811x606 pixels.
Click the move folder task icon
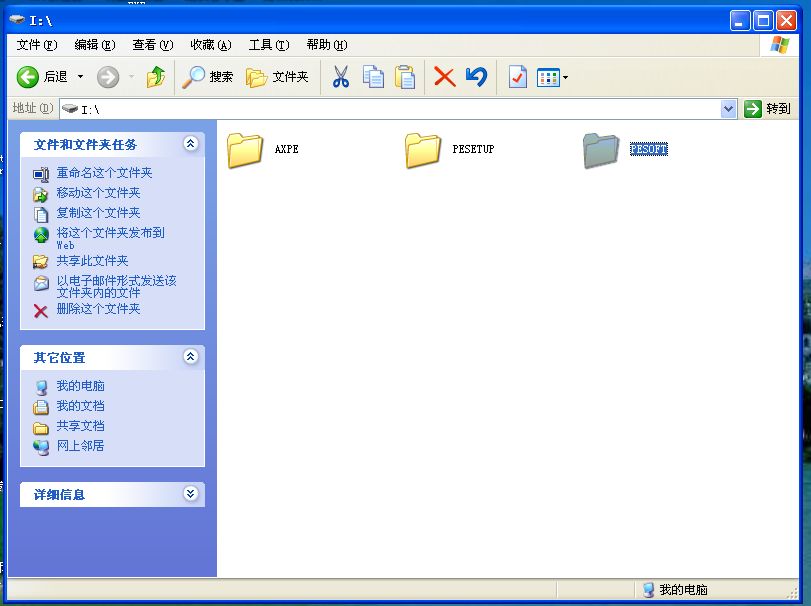click(x=41, y=194)
